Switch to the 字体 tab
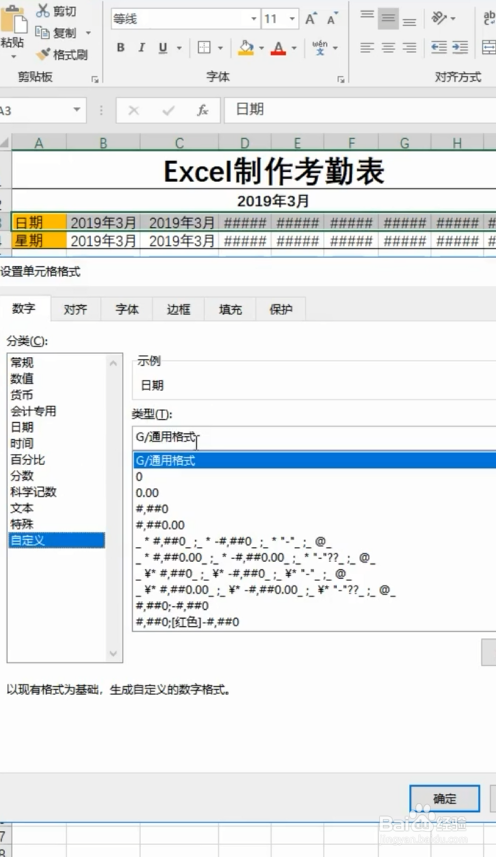 [127, 309]
